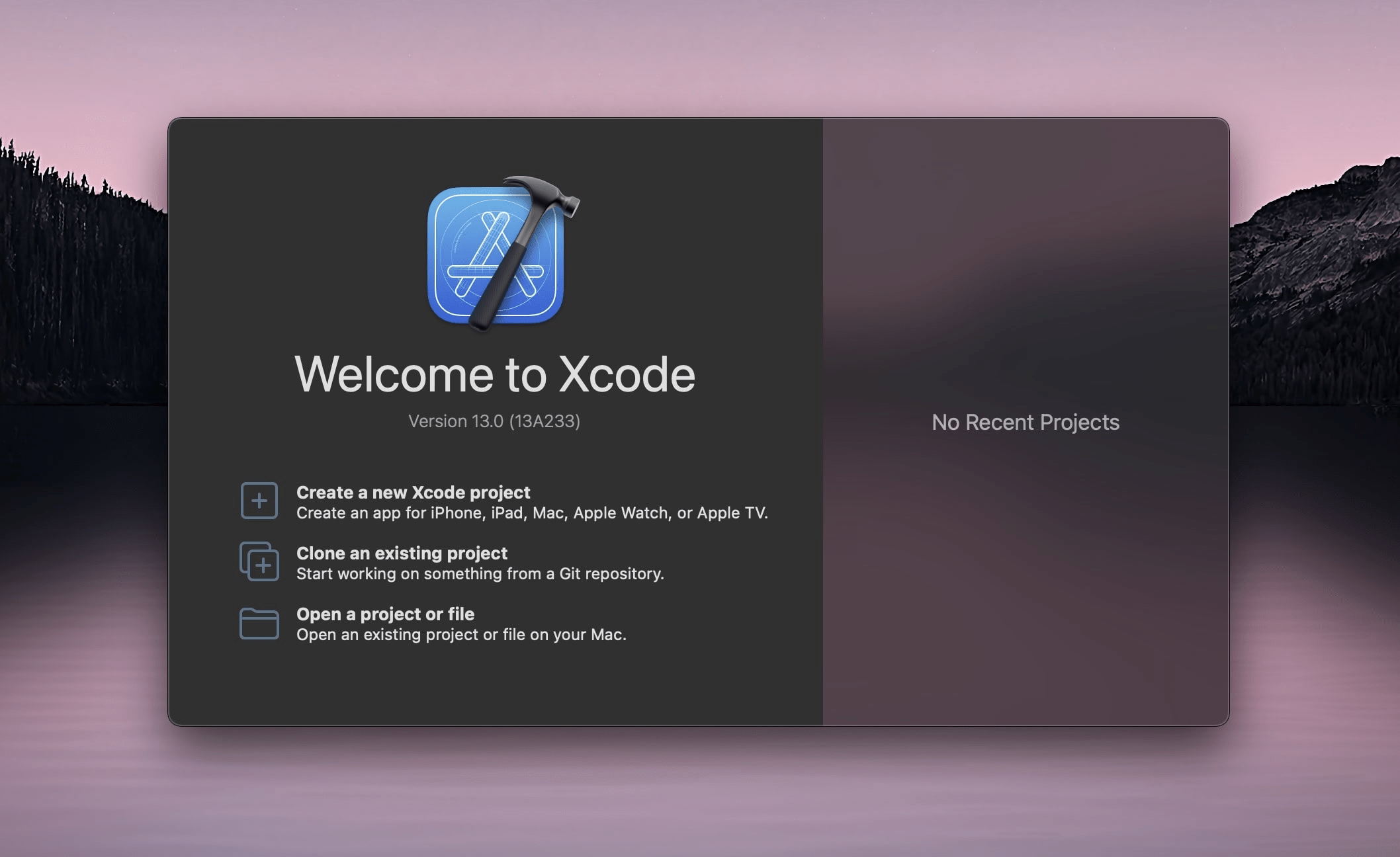Image resolution: width=1400 pixels, height=857 pixels.
Task: Click the 'Welcome to Xcode' heading
Action: pos(496,374)
